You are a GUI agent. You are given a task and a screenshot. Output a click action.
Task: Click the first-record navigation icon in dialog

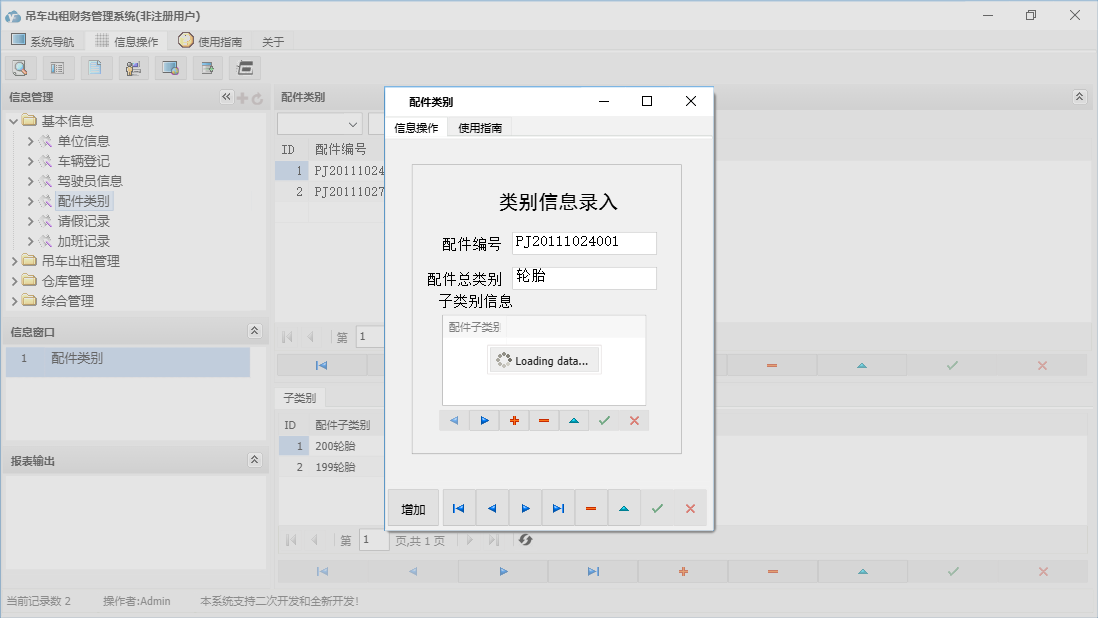pyautogui.click(x=458, y=507)
